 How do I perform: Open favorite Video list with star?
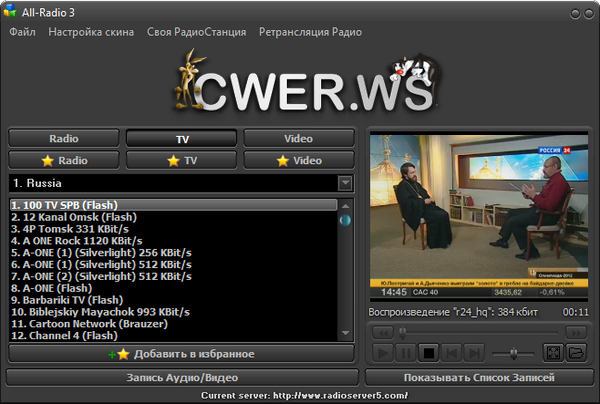pyautogui.click(x=299, y=160)
